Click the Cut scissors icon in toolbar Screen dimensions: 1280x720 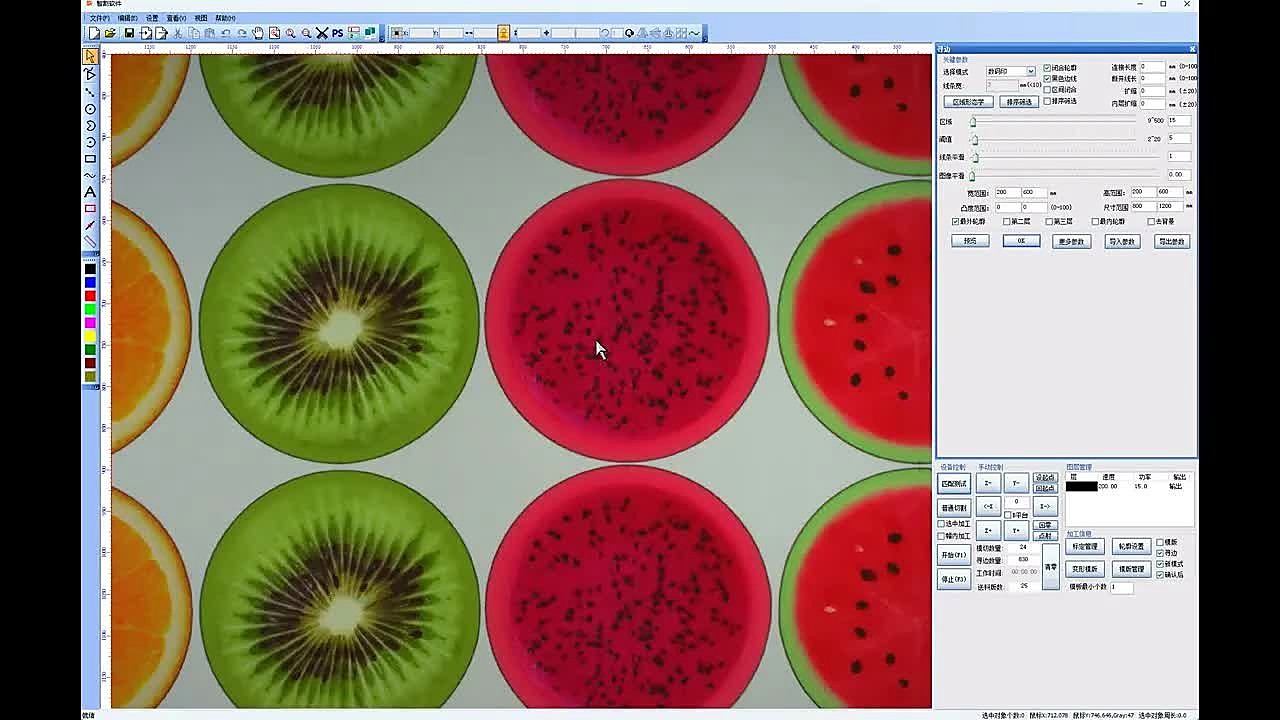177,33
